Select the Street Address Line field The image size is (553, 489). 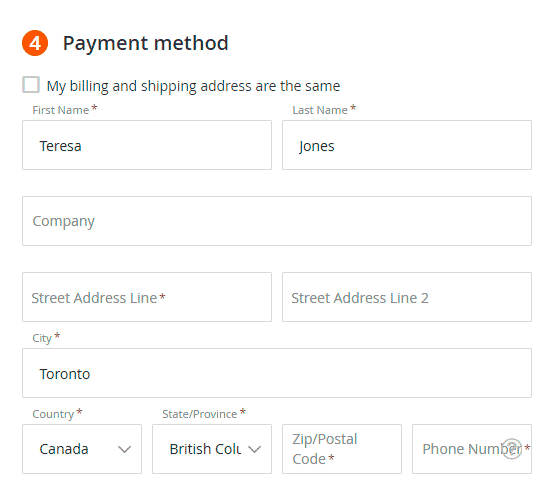pyautogui.click(x=147, y=297)
